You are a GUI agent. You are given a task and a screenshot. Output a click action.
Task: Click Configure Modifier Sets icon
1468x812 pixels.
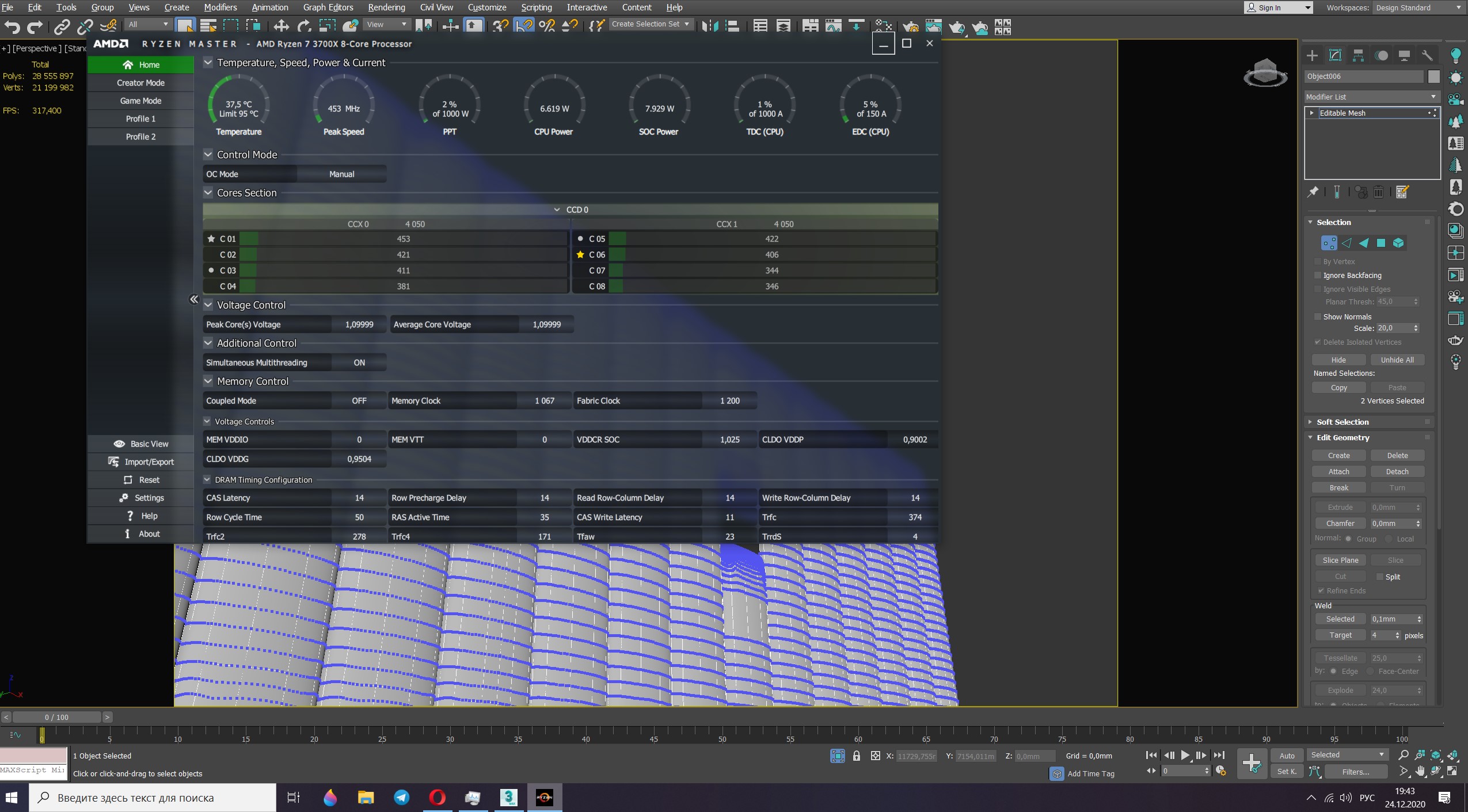click(x=1402, y=192)
